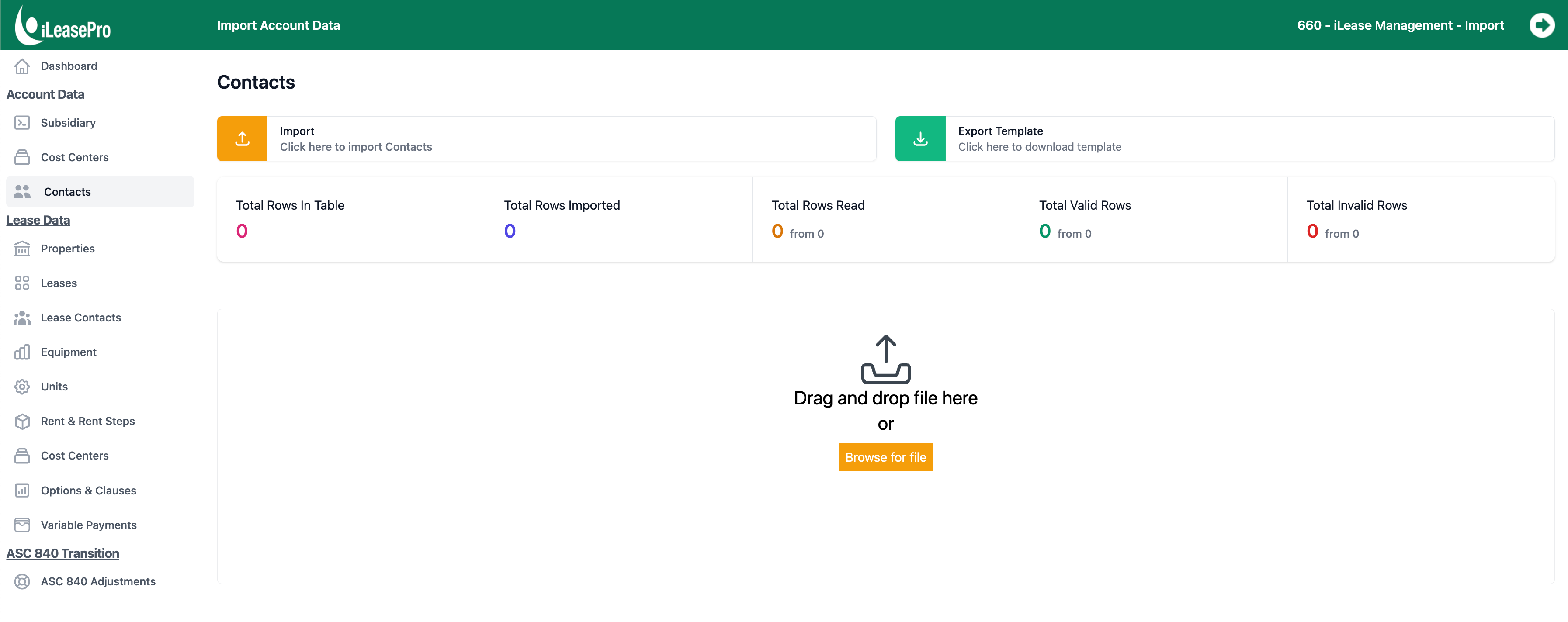Screen dimensions: 1568x622
Task: Click the Contacts page heading
Action: point(256,82)
